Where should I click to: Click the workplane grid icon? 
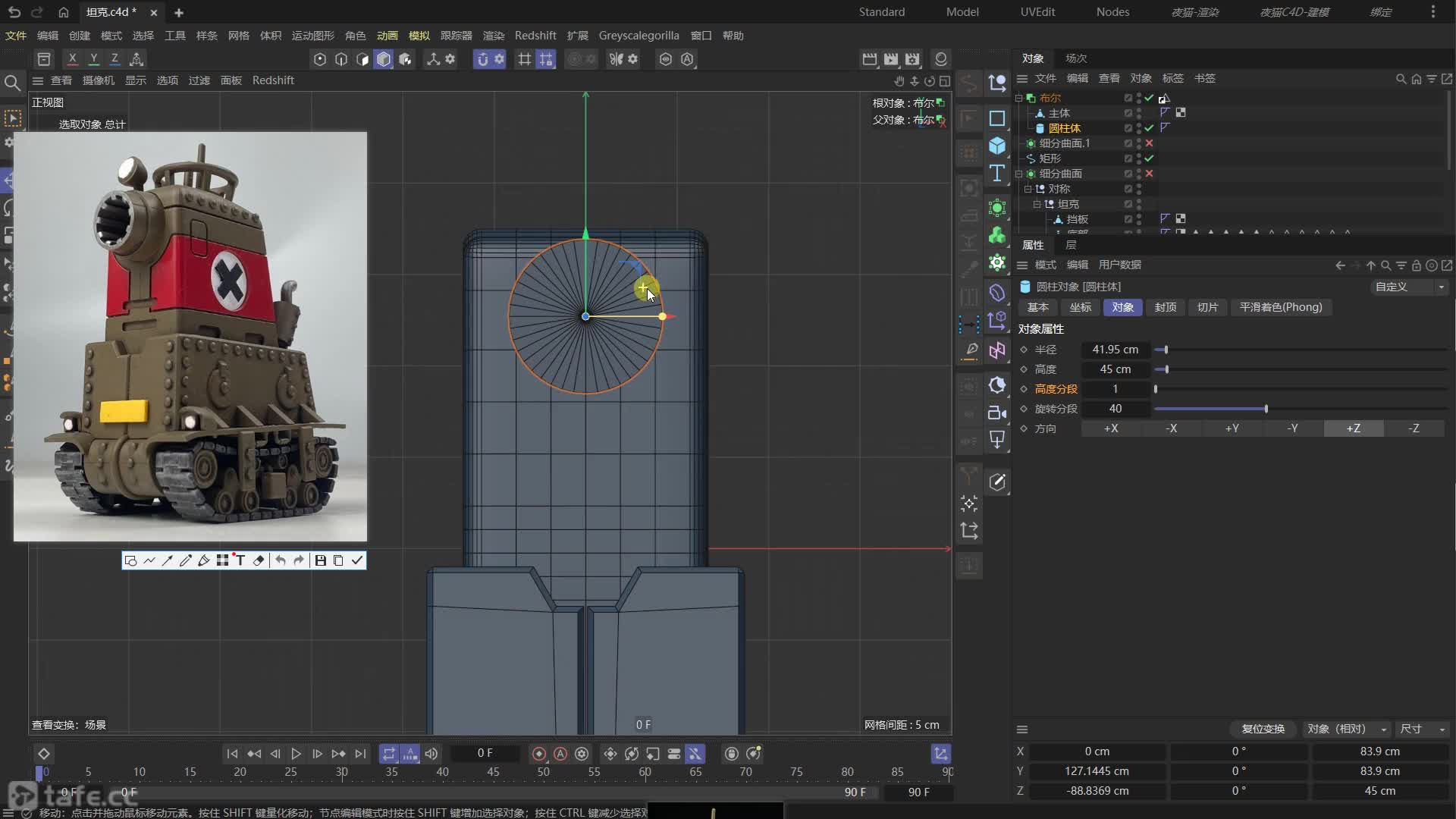click(524, 59)
